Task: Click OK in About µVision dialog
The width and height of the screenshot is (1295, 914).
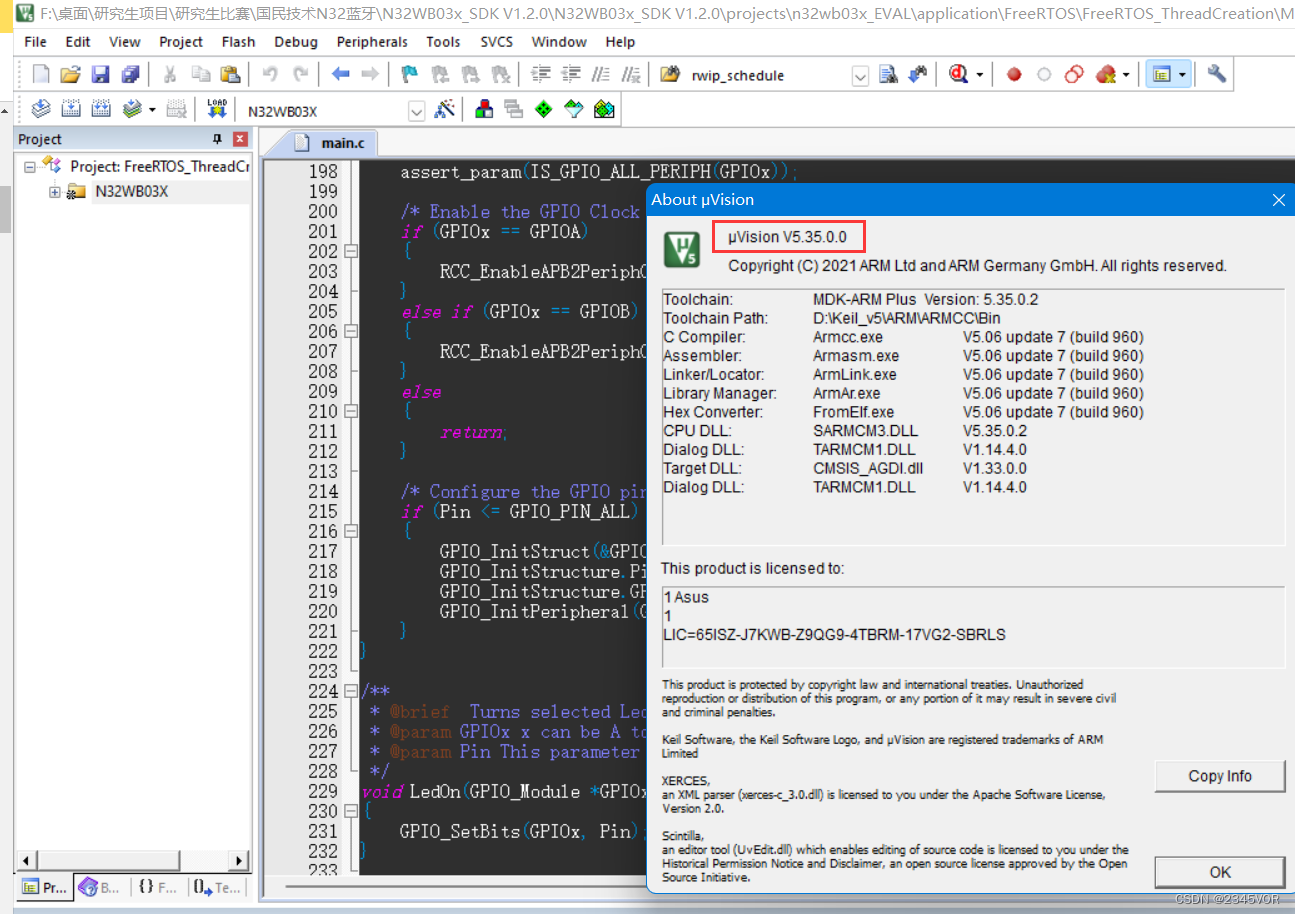Action: click(x=1220, y=872)
